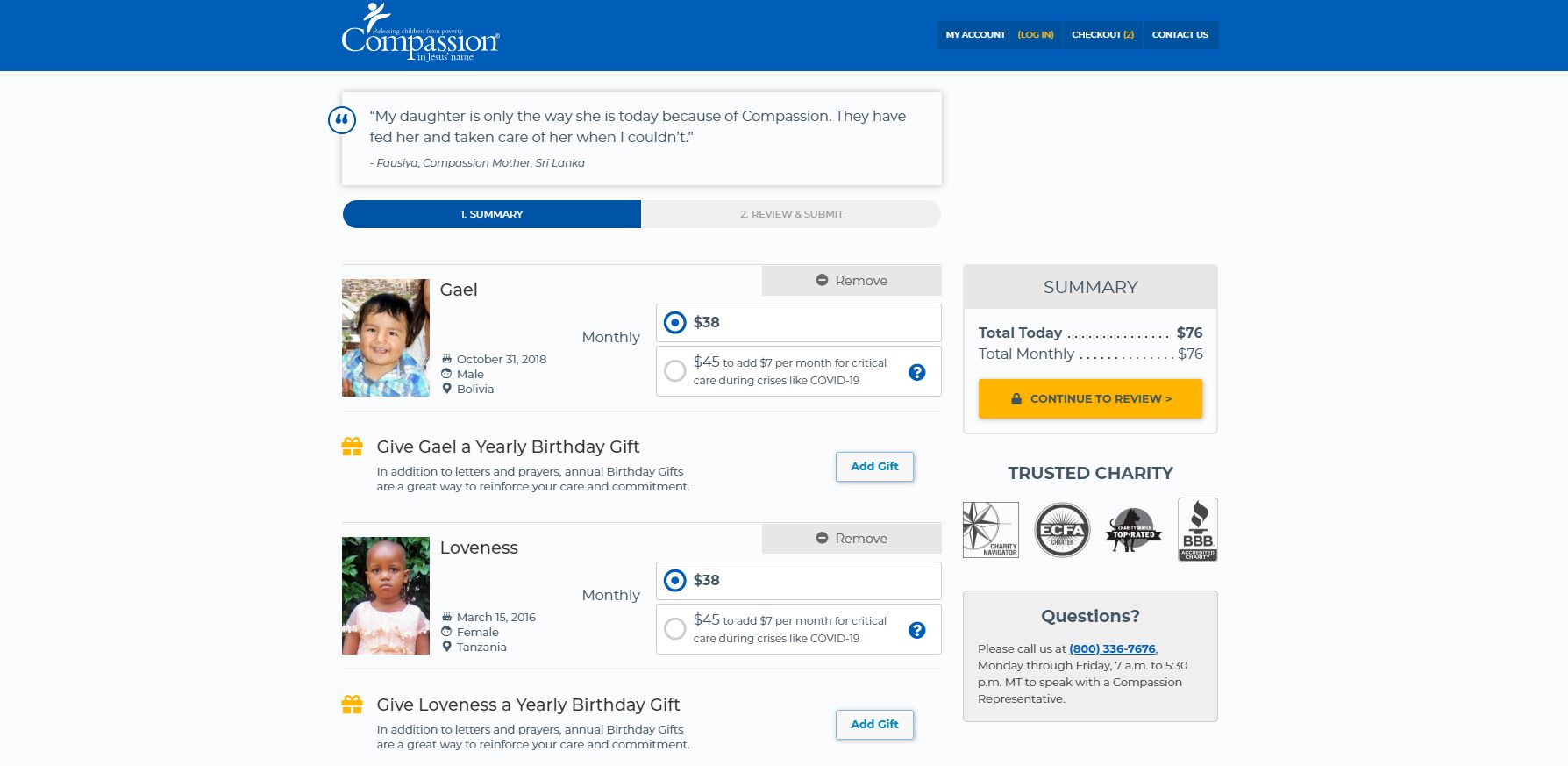Click the gift icon beside Gael's birthday gift
The height and width of the screenshot is (766, 1568).
352,447
